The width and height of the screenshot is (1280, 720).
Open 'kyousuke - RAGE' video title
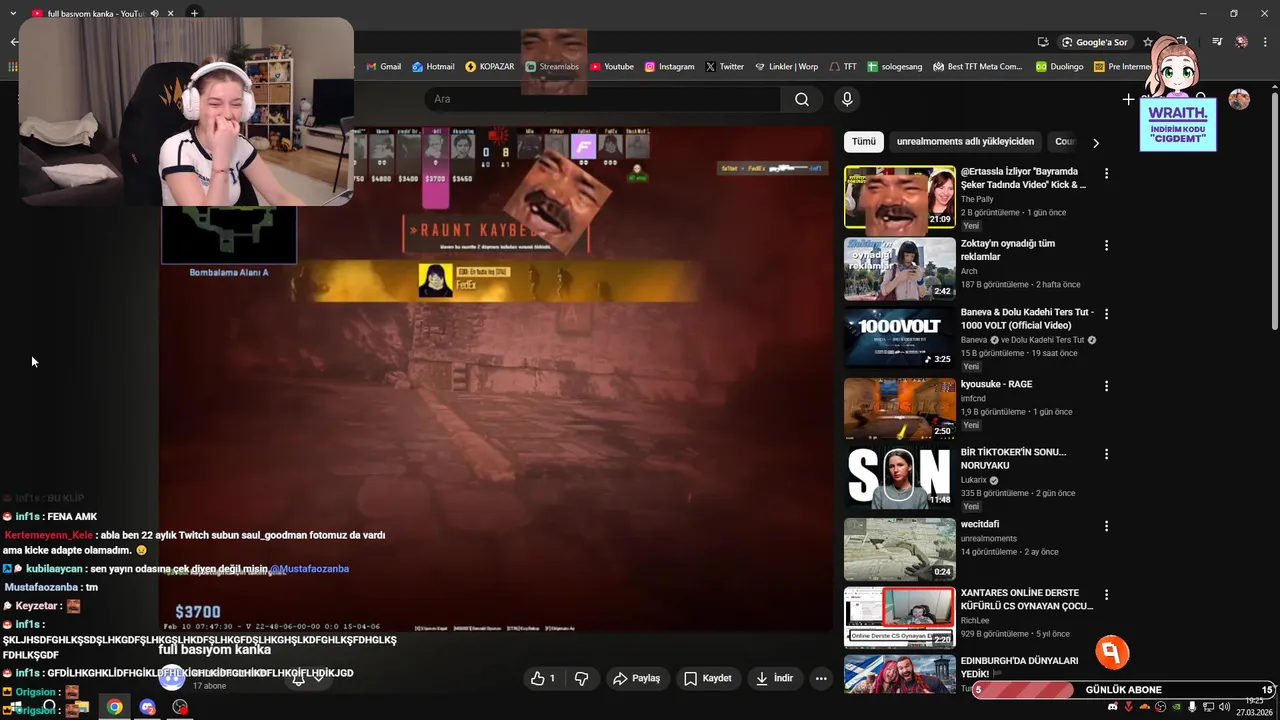996,384
